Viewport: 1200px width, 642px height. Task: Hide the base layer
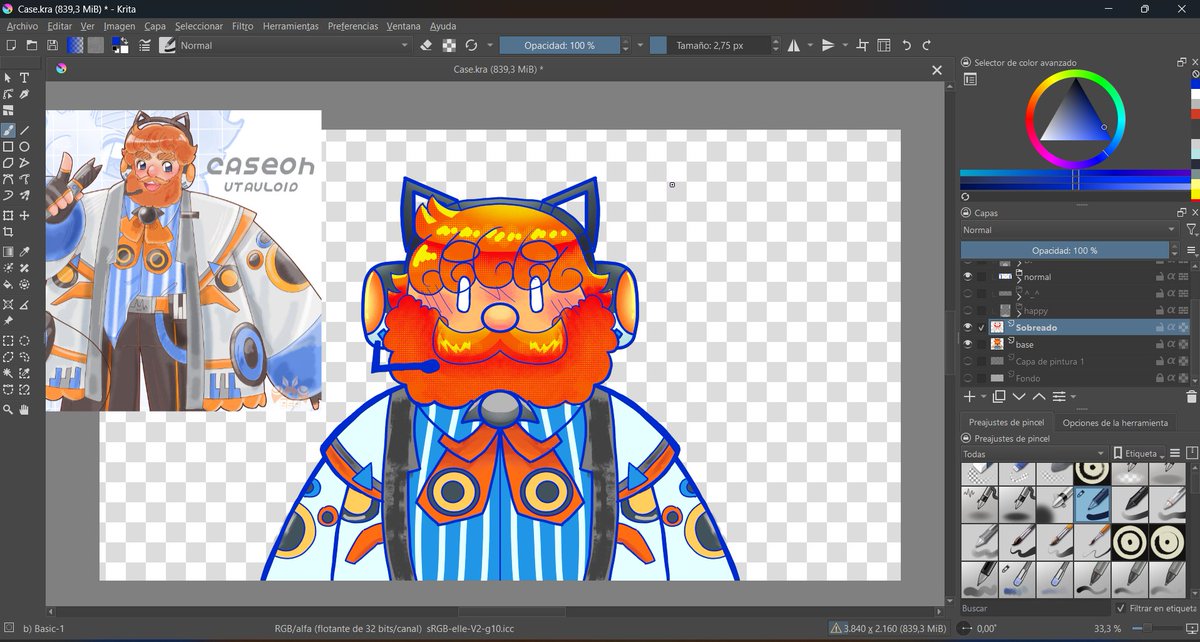[x=968, y=344]
